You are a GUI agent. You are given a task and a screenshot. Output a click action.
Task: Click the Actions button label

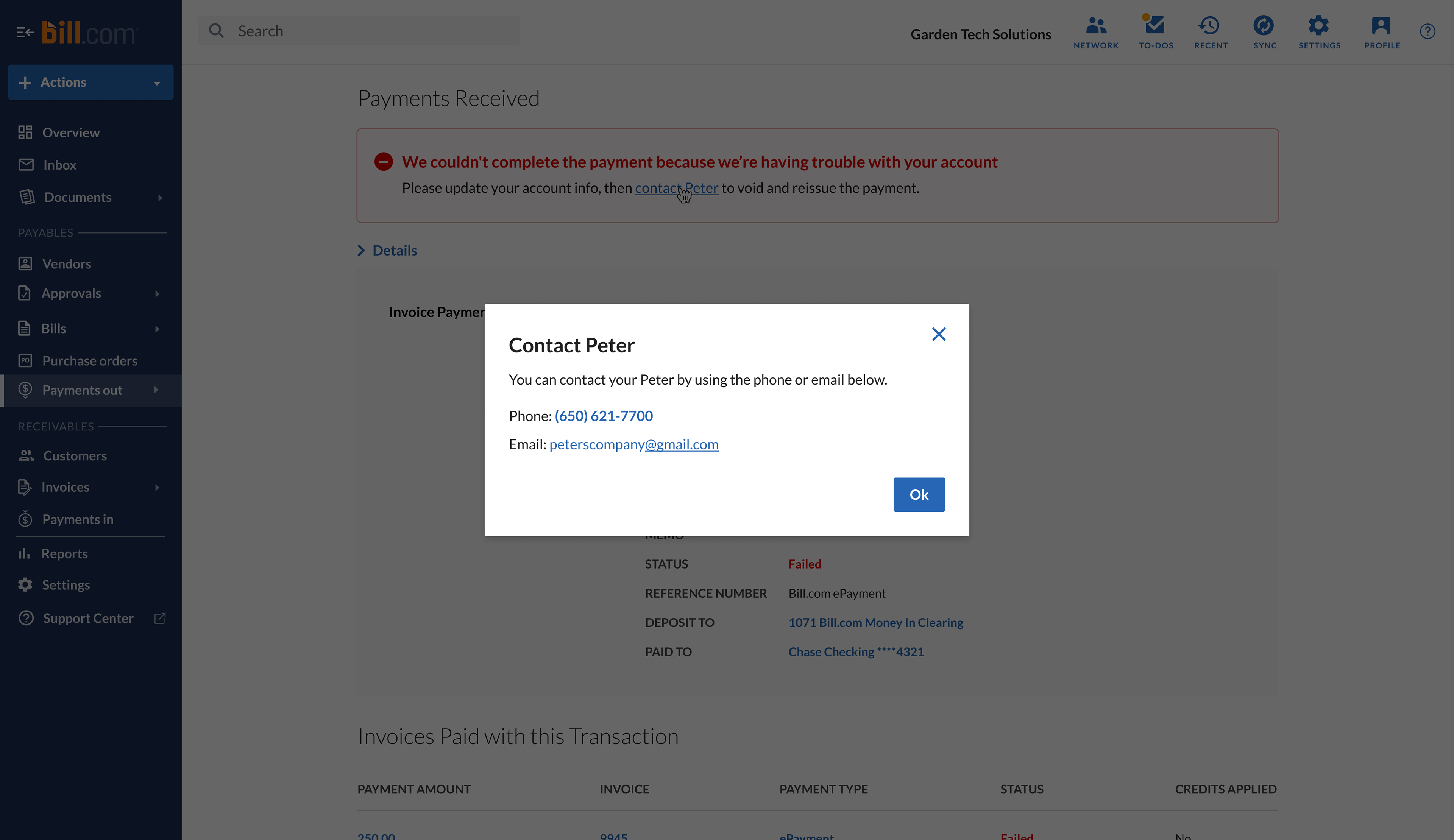point(63,83)
